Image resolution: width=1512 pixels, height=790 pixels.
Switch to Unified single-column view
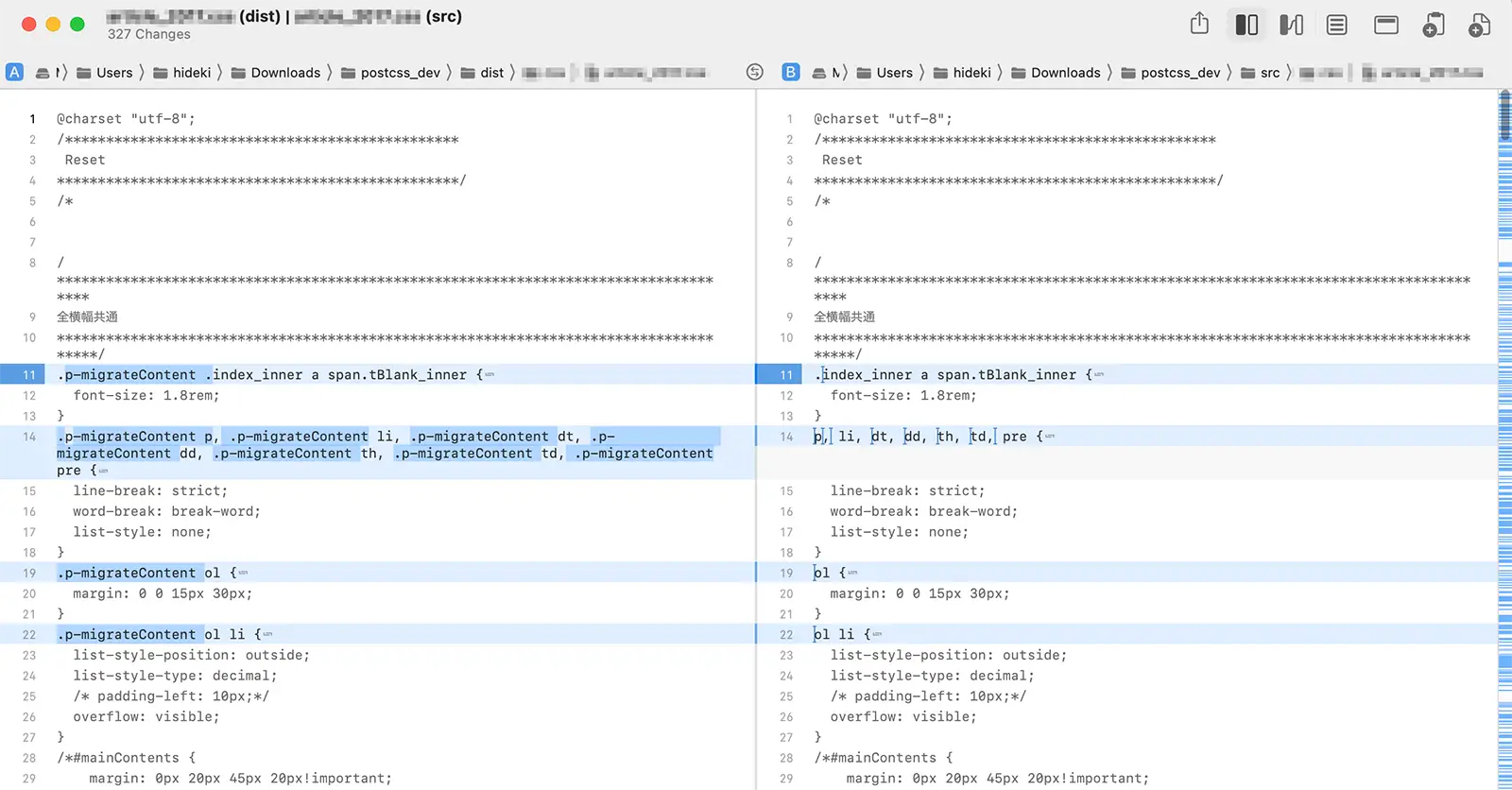pos(1336,25)
